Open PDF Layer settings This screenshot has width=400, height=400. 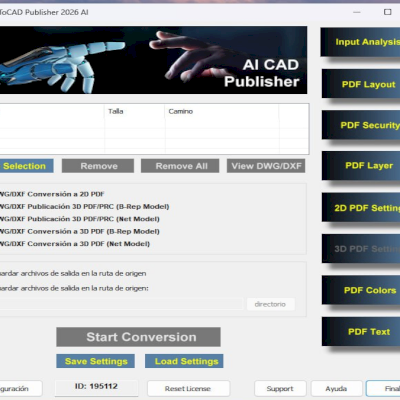click(x=361, y=166)
